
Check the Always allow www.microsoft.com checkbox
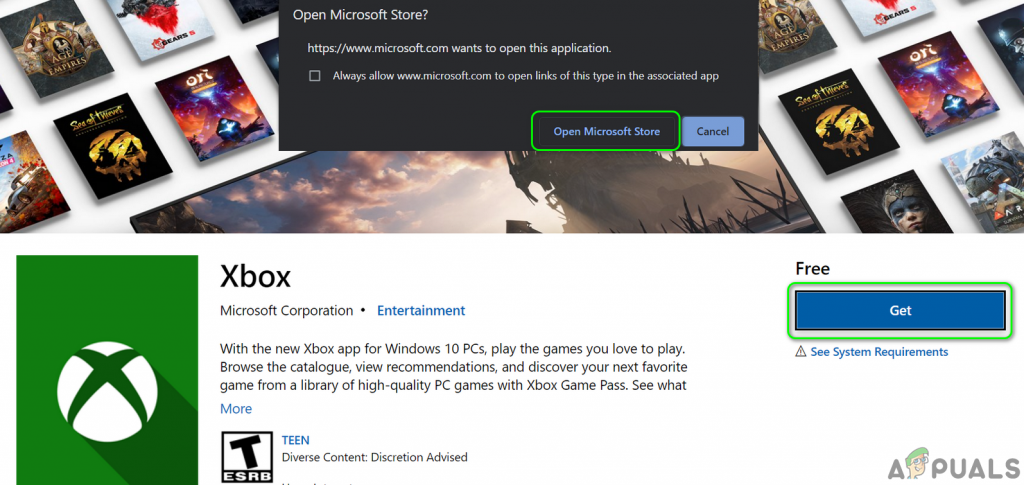point(315,76)
